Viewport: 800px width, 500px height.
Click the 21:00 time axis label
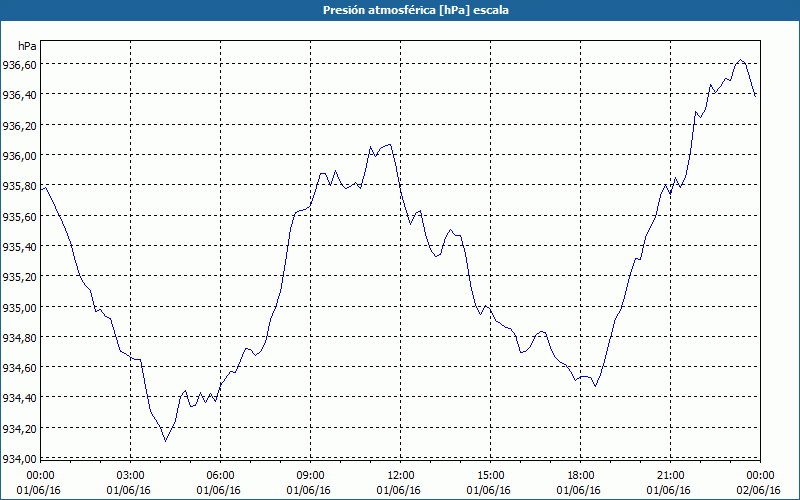tap(670, 476)
